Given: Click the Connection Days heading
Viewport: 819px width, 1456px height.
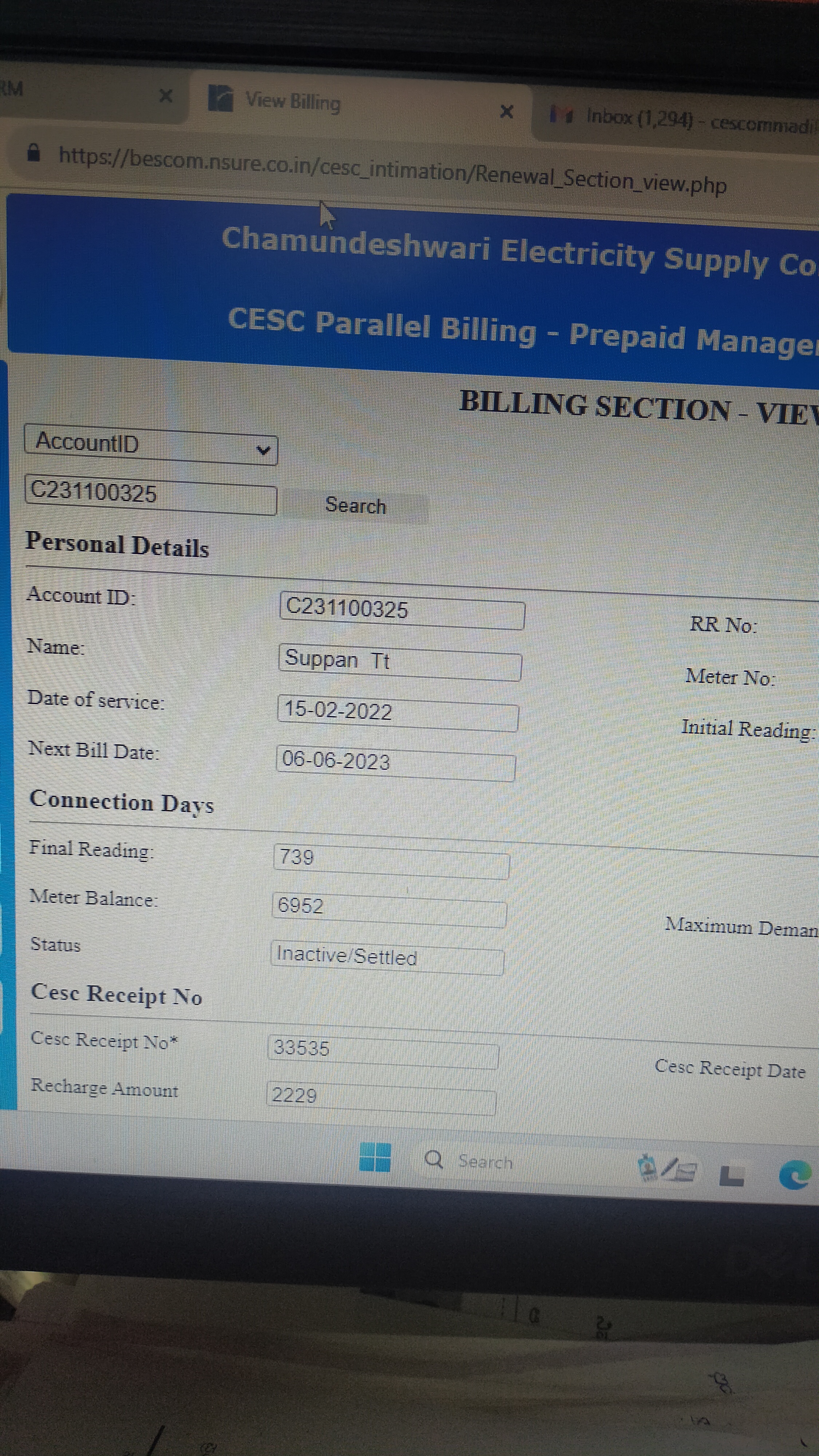Looking at the screenshot, I should tap(122, 803).
